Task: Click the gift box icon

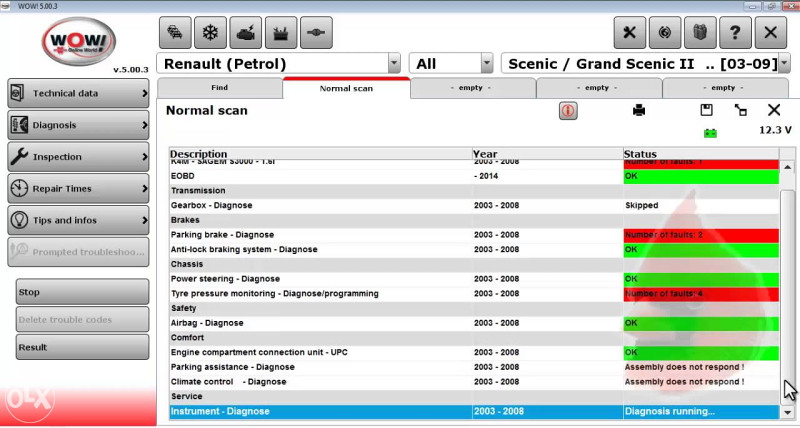Action: (700, 33)
